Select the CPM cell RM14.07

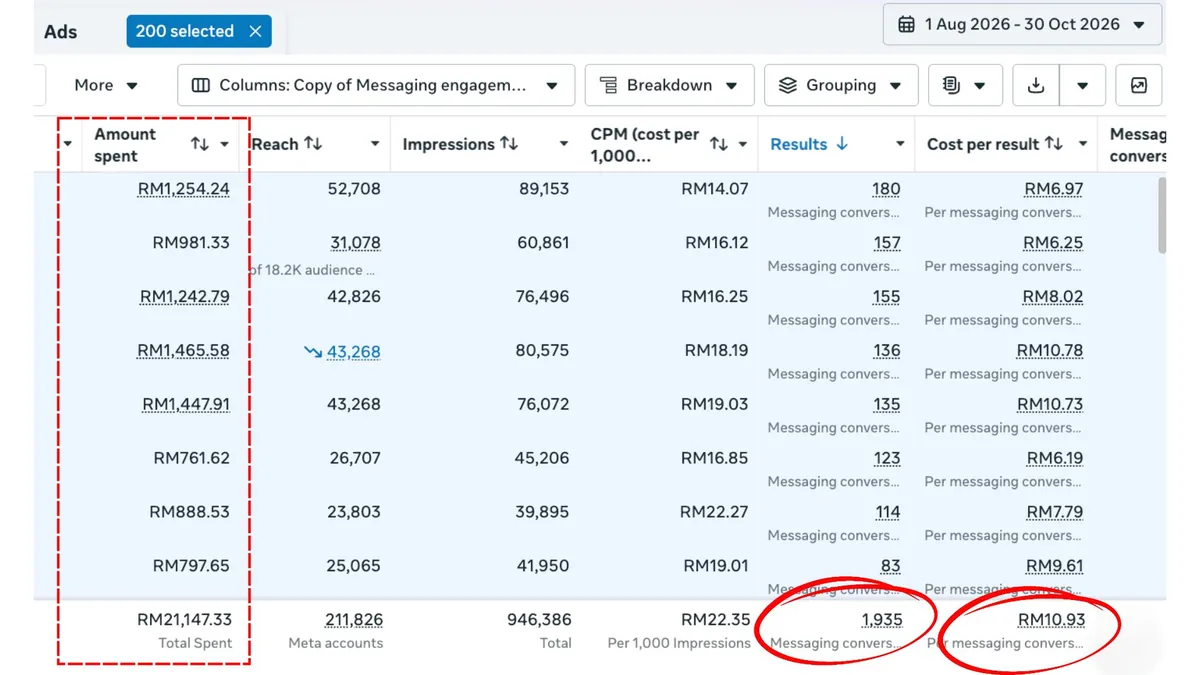point(714,189)
